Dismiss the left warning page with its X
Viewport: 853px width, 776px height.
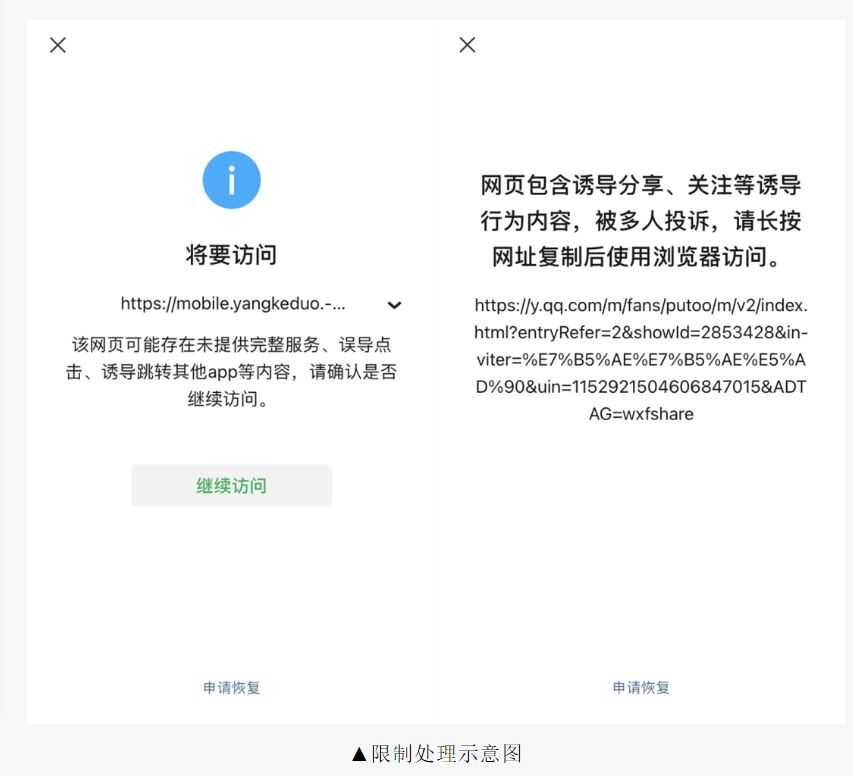tap(57, 45)
